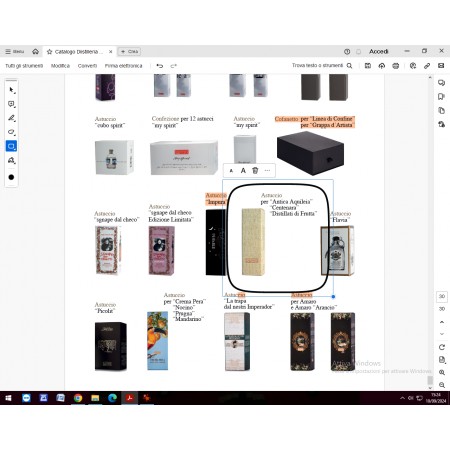Select the add comment tool

12,104
